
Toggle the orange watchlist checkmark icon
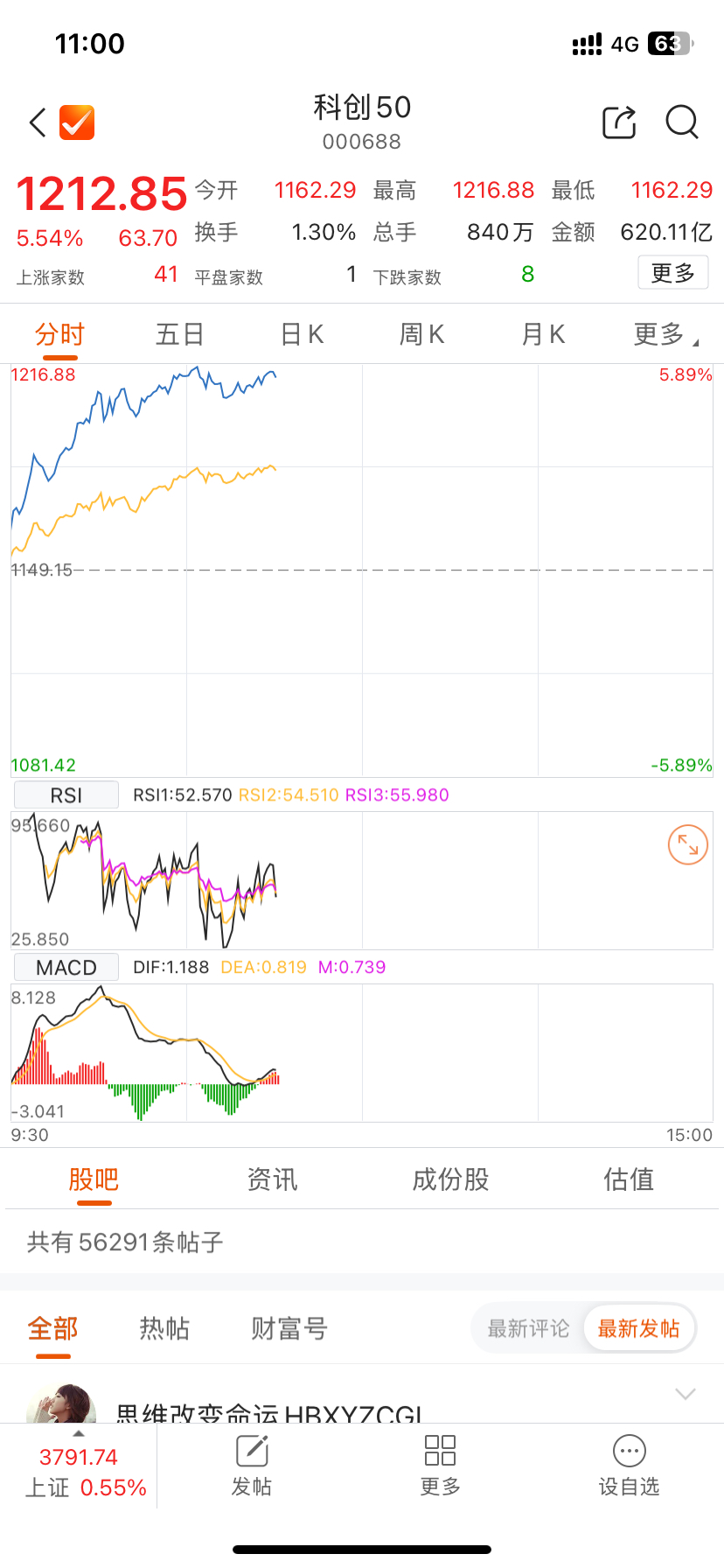[x=77, y=123]
